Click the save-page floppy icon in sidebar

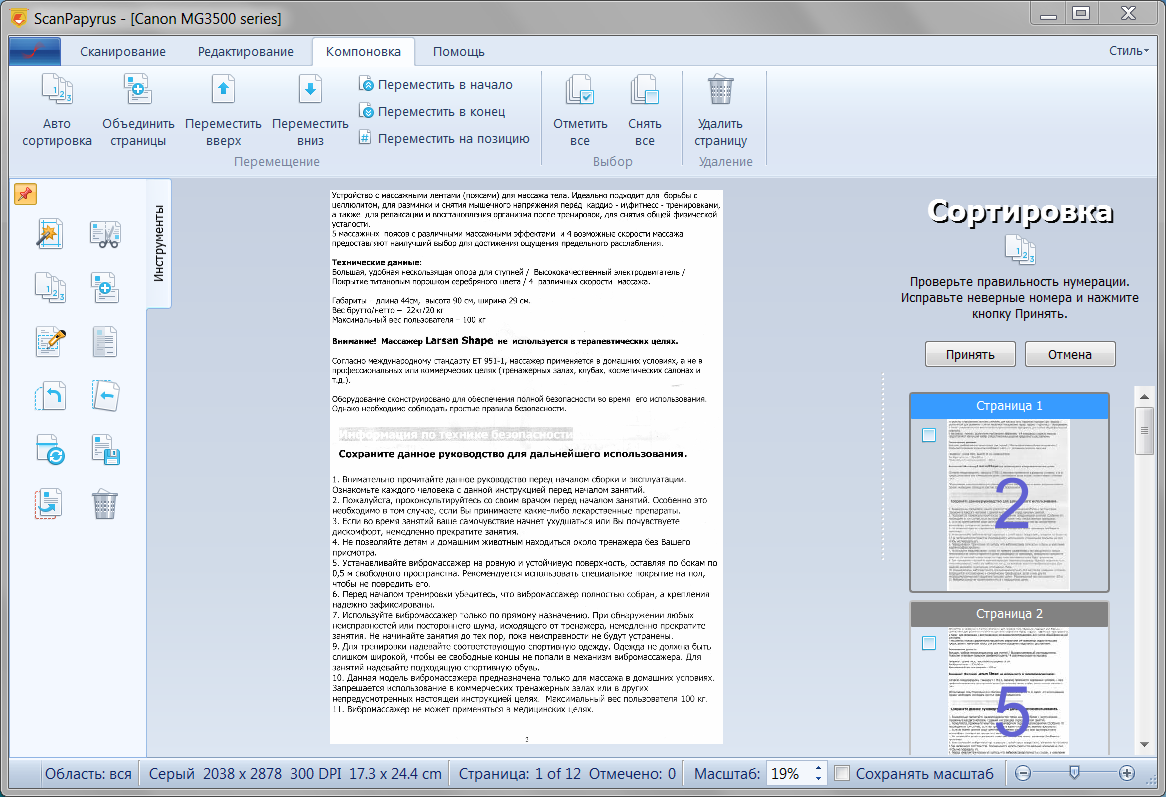point(105,449)
